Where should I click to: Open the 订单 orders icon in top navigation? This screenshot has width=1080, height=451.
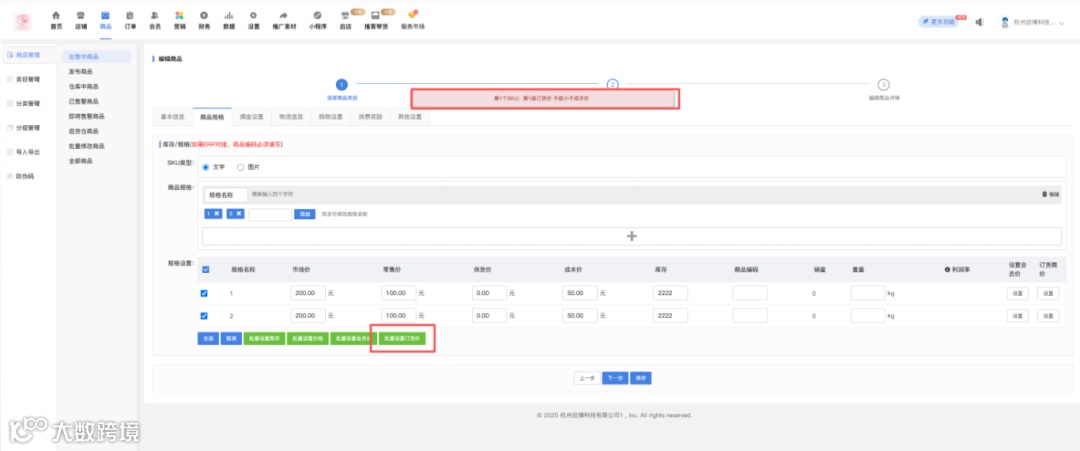pos(129,14)
